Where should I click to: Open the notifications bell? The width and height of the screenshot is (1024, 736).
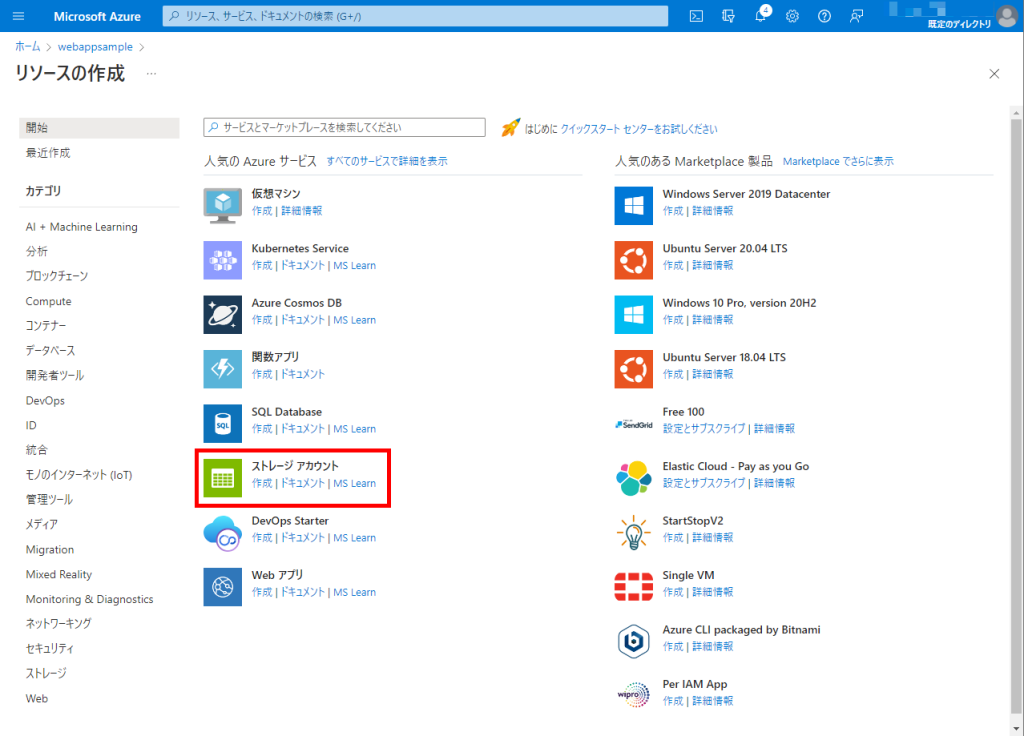point(761,16)
